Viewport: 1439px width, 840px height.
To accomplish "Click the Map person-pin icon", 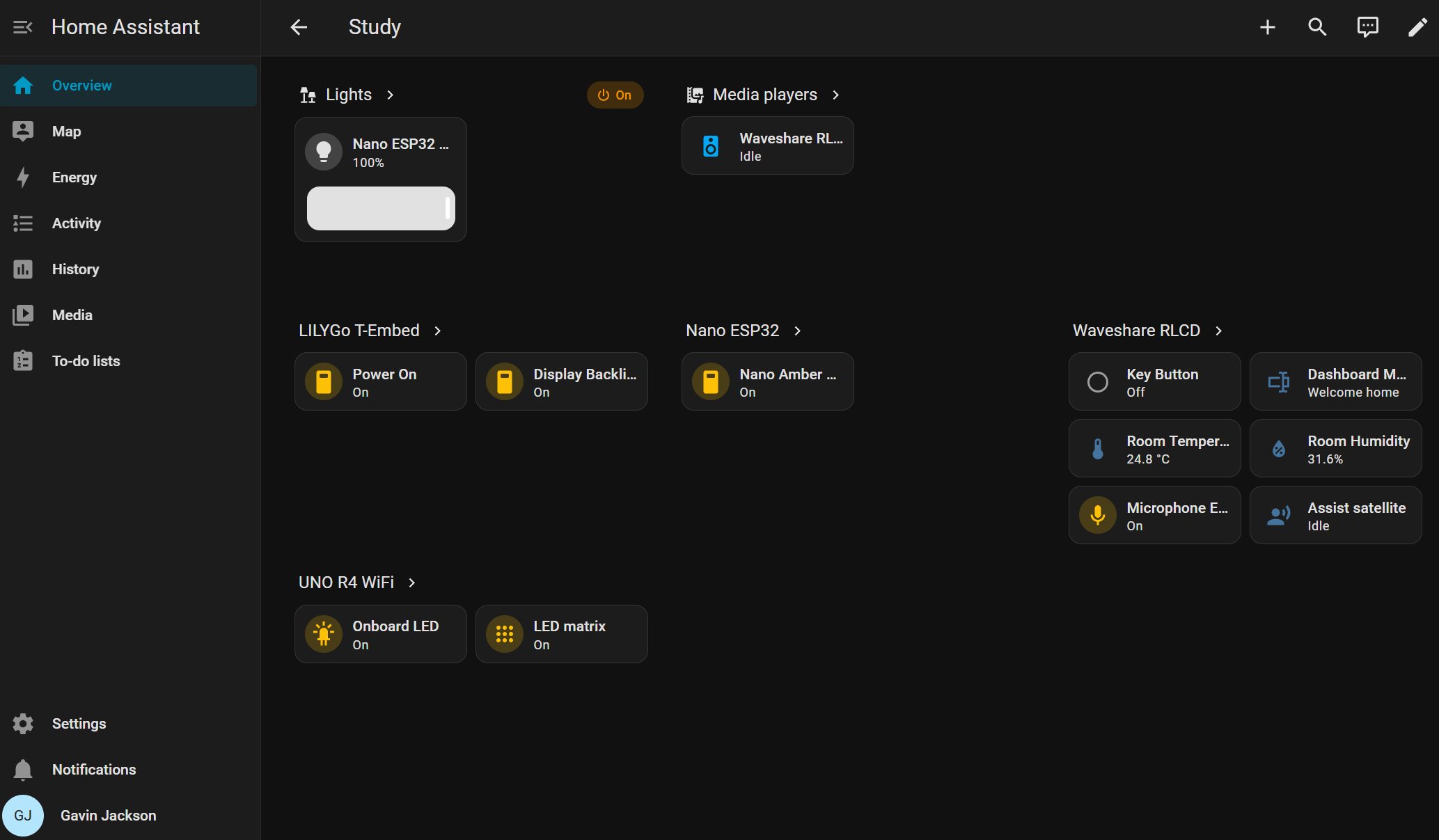I will click(x=23, y=132).
